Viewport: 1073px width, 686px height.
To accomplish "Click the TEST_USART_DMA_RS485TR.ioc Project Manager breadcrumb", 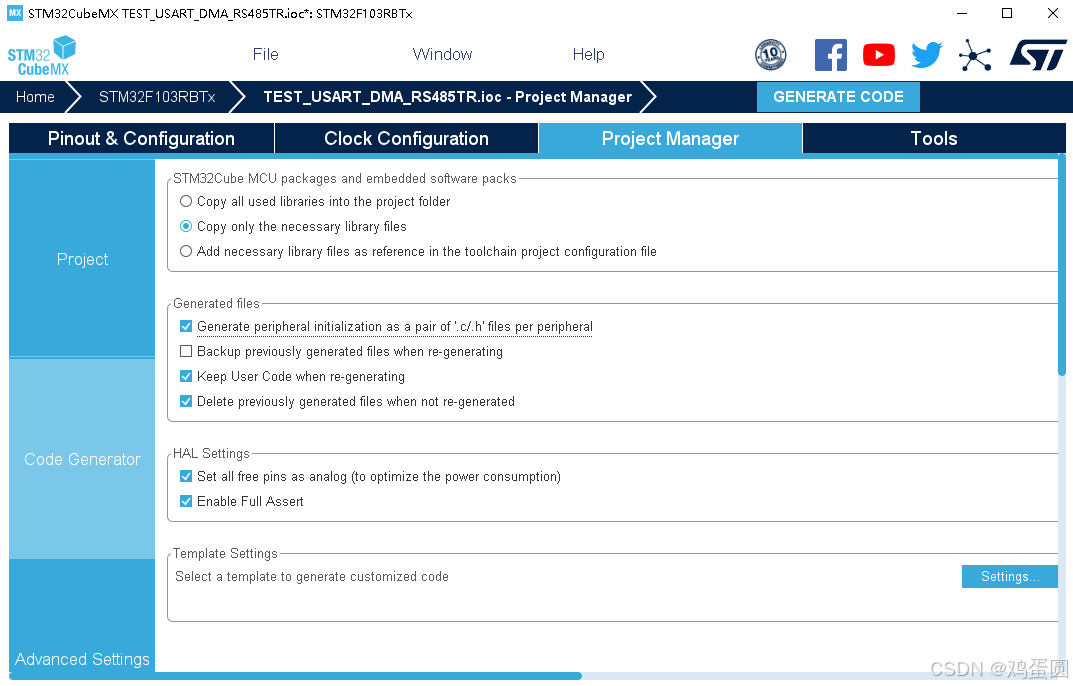I will click(x=448, y=97).
